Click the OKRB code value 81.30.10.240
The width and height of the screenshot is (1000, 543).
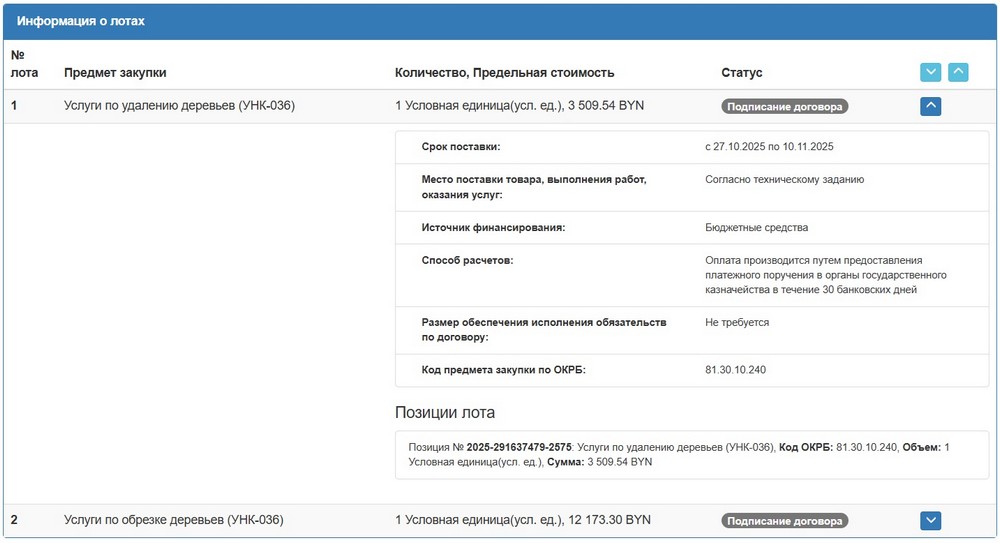coord(735,370)
